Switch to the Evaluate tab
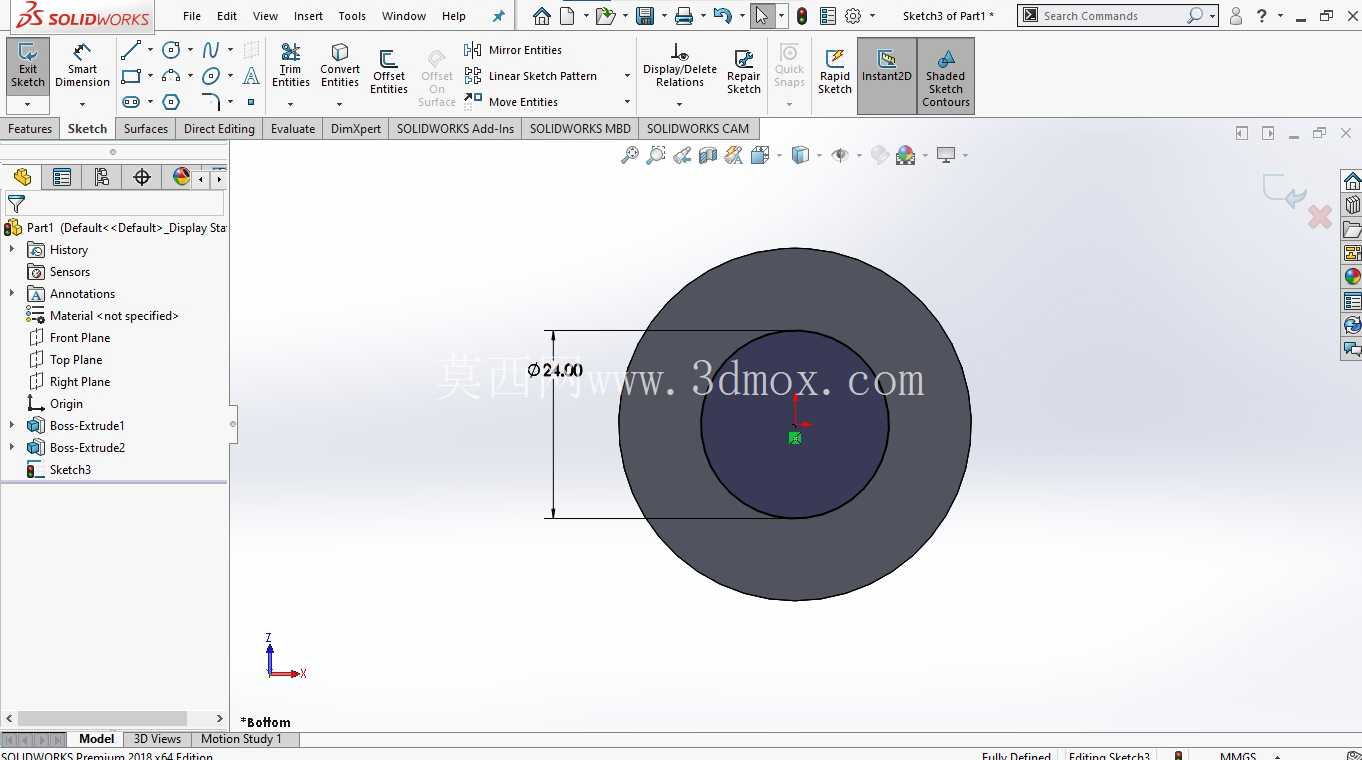The image size is (1362, 760). [293, 129]
